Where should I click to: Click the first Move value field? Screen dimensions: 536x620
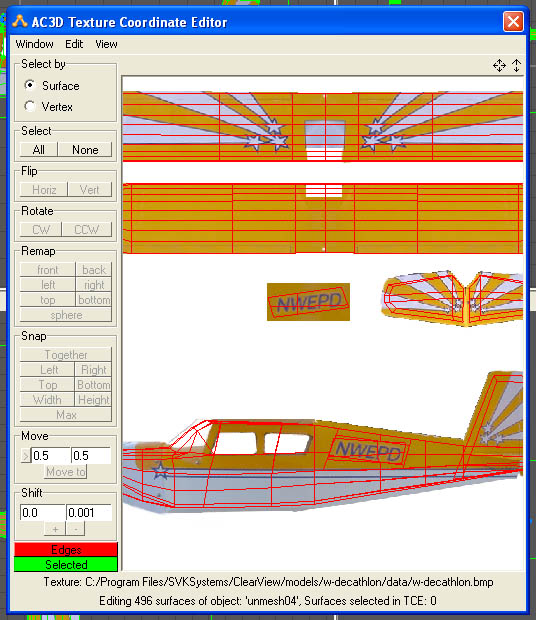click(x=51, y=456)
